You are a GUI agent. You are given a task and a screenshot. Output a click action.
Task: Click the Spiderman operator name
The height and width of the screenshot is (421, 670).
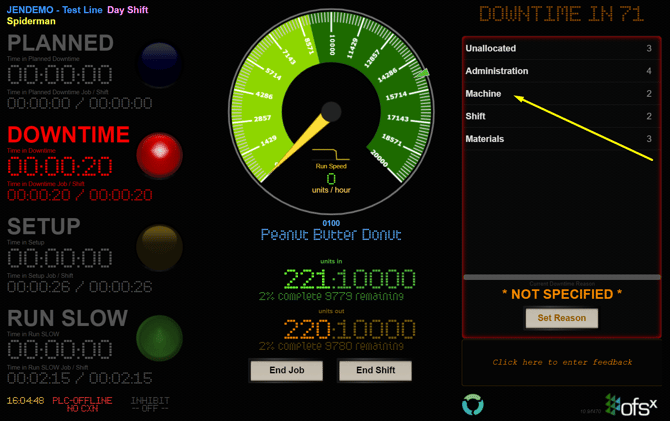tap(31, 21)
